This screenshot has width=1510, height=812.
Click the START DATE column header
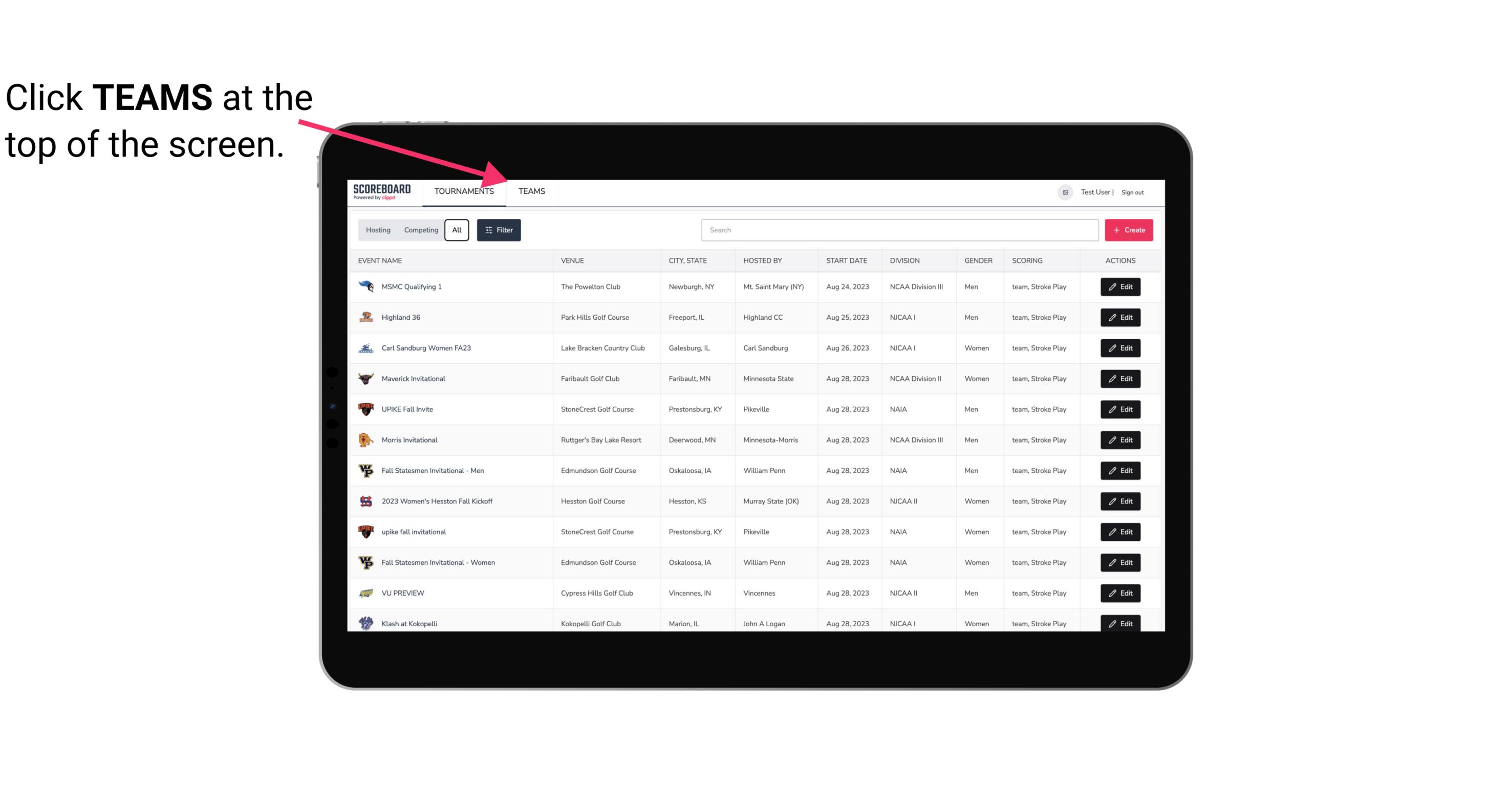(846, 260)
